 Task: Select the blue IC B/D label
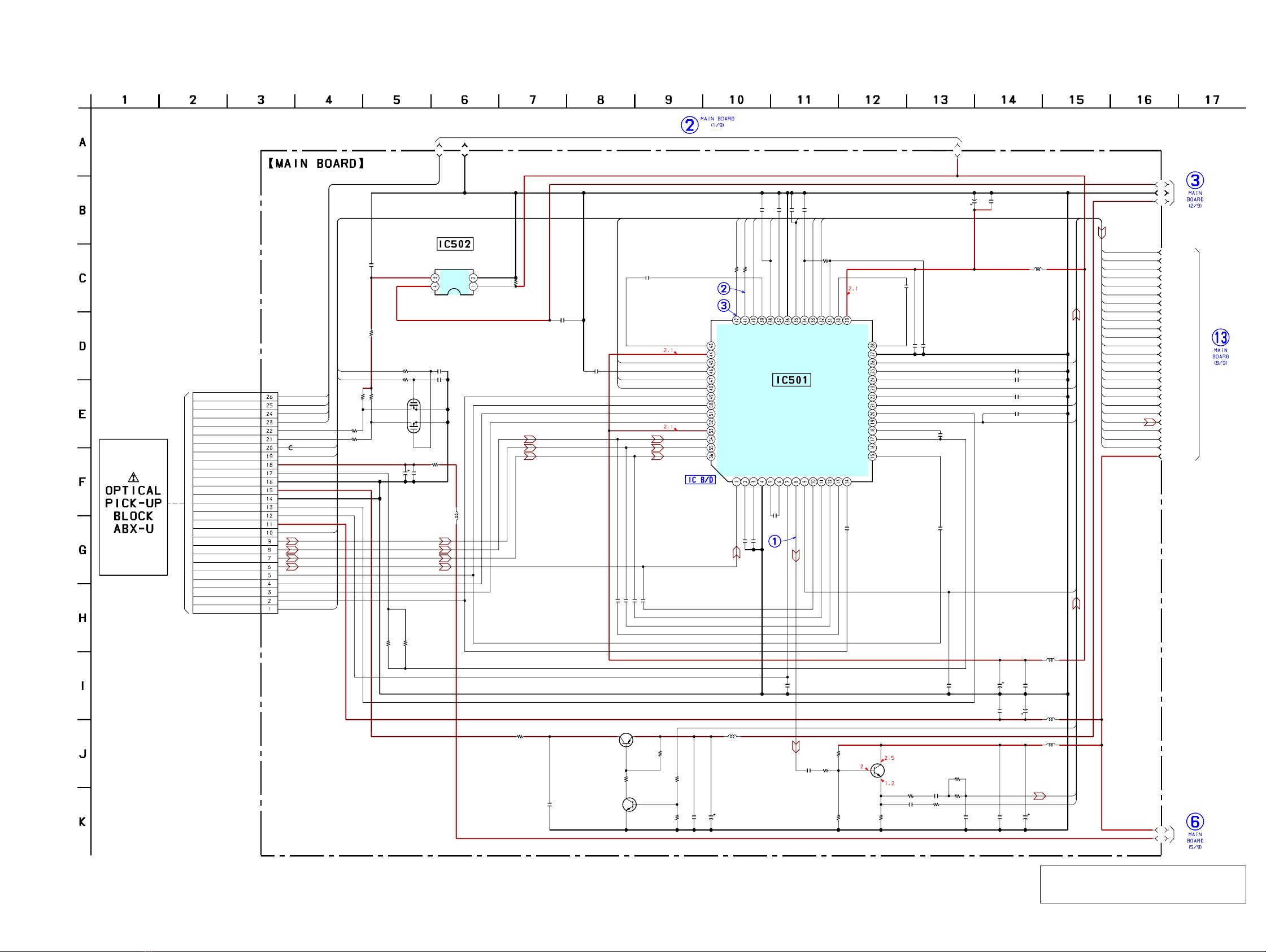(x=701, y=480)
